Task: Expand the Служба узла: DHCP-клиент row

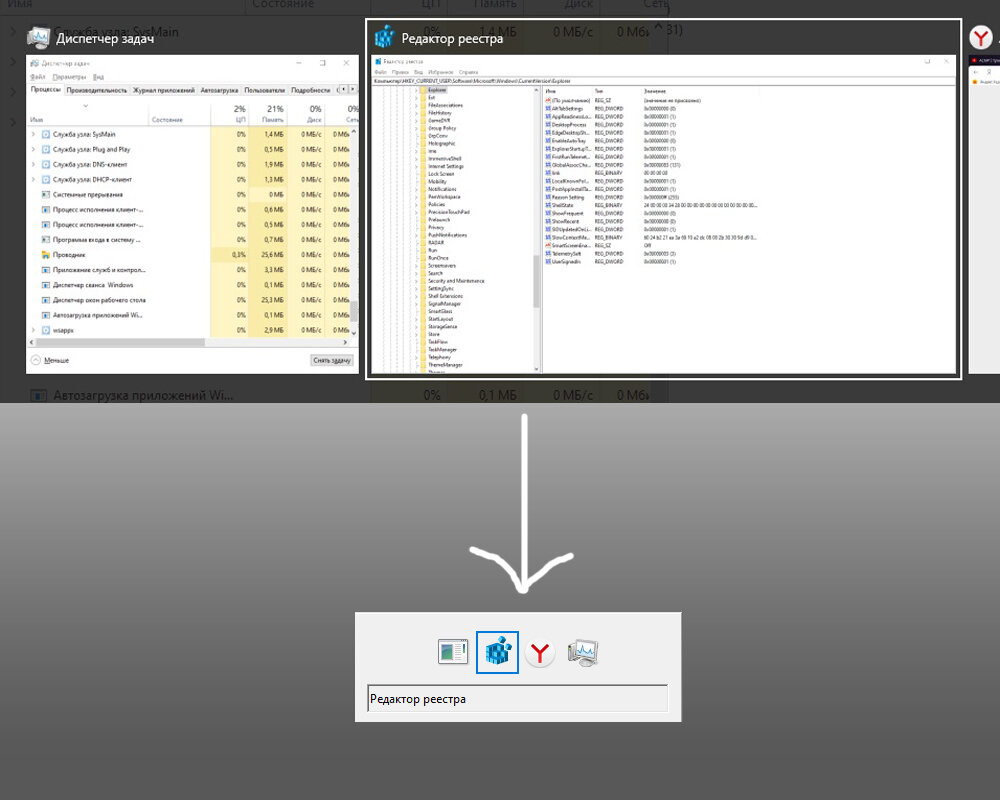Action: point(33,179)
